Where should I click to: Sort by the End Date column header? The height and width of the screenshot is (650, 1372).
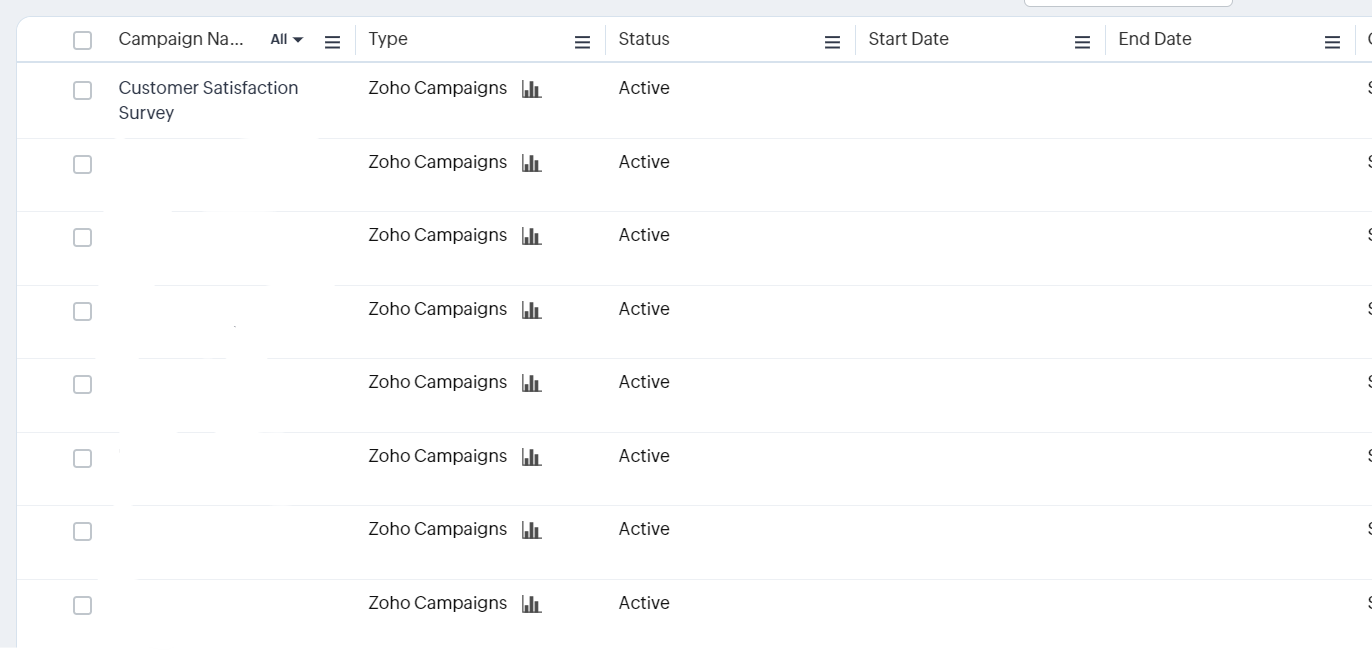point(1155,39)
